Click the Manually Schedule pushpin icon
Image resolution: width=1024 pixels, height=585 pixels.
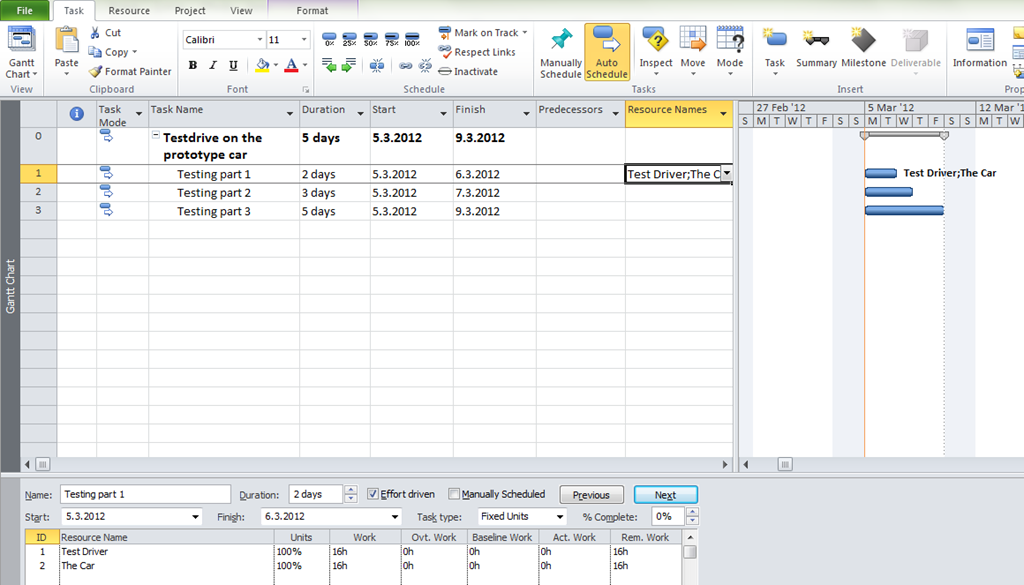560,41
